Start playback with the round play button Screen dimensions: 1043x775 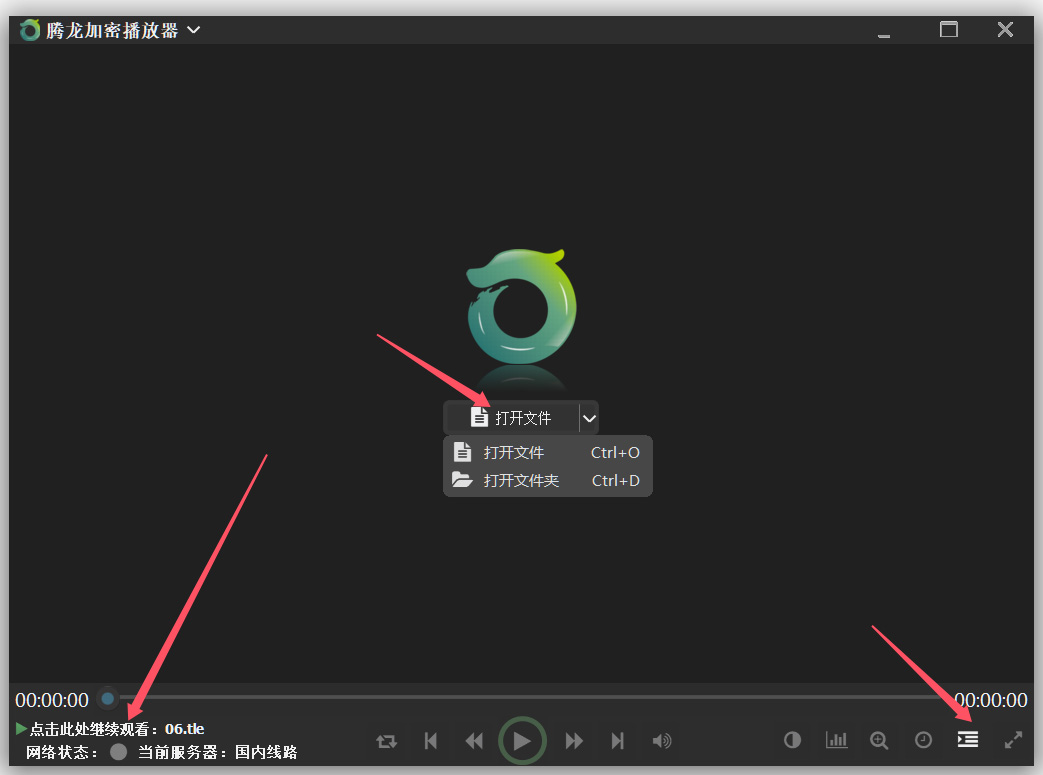point(522,740)
